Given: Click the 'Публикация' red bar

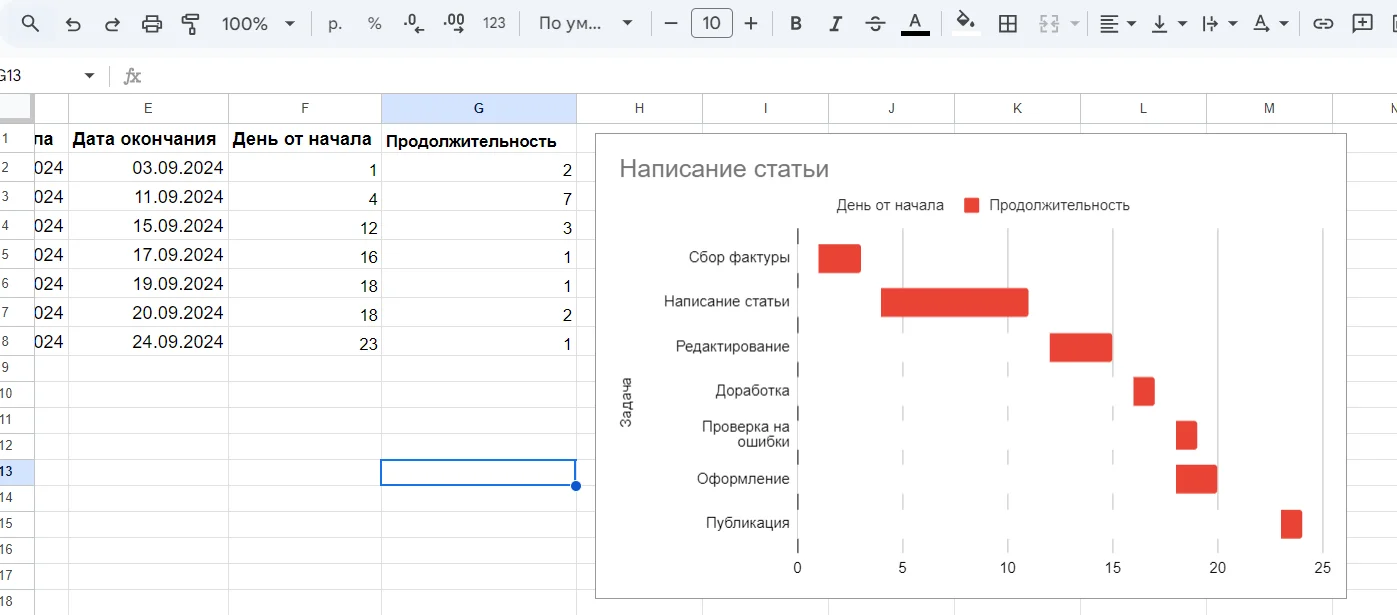Looking at the screenshot, I should pyautogui.click(x=1291, y=524).
